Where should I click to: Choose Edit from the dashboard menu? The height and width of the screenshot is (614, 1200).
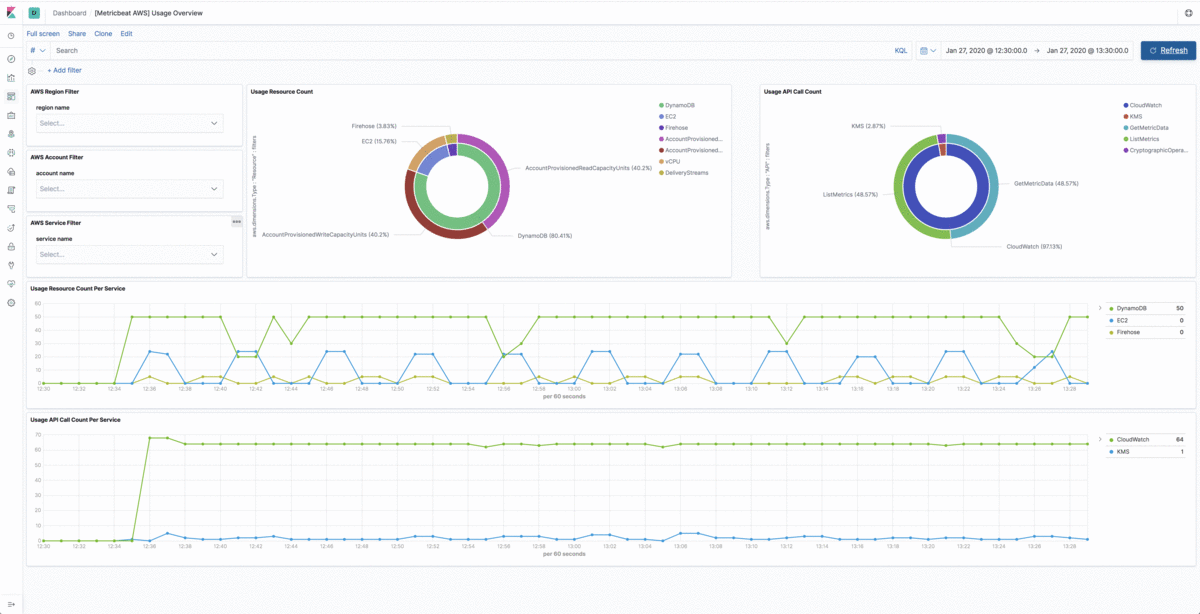tap(127, 34)
